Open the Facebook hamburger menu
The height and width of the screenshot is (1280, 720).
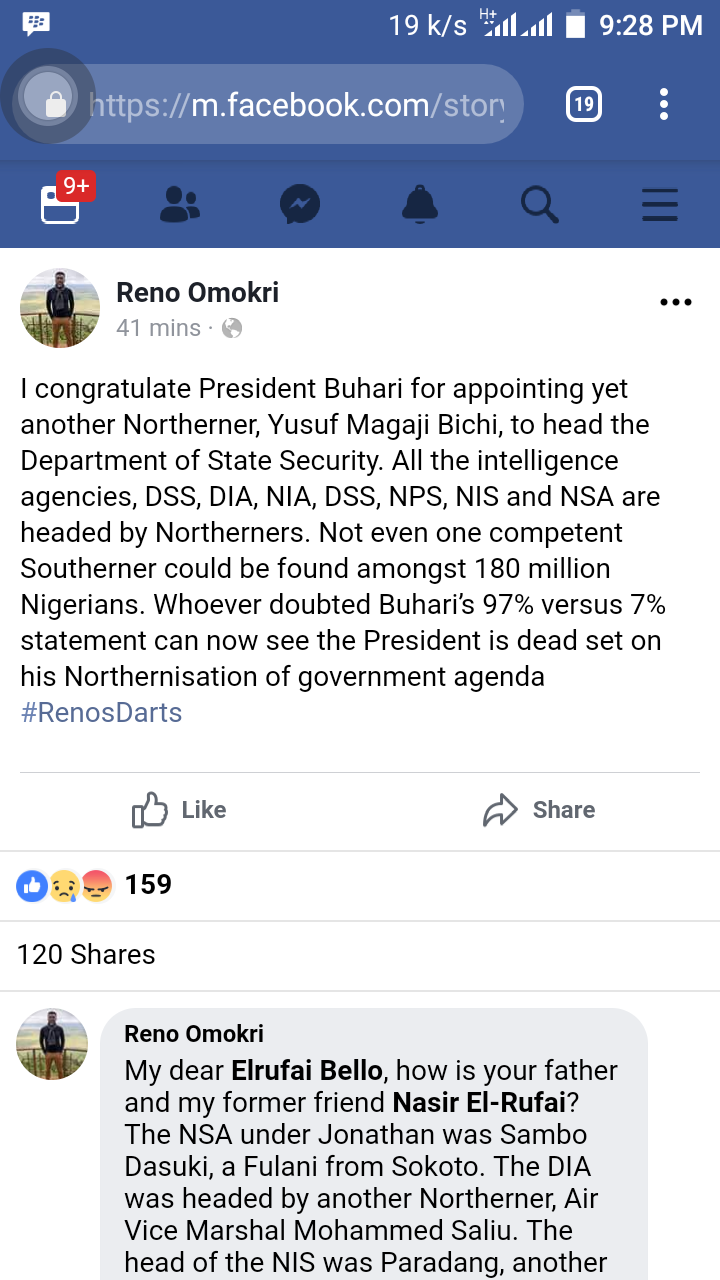660,204
